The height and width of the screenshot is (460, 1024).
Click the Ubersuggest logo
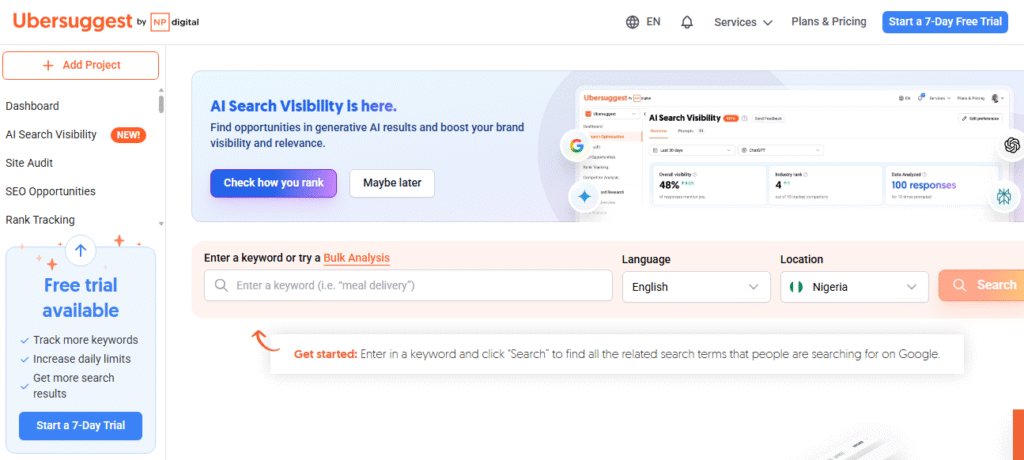[72, 22]
